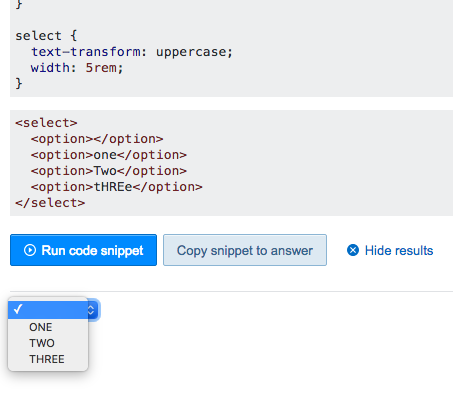This screenshot has width=453, height=401.
Task: Click the closing </select> tag
Action: click(50, 203)
